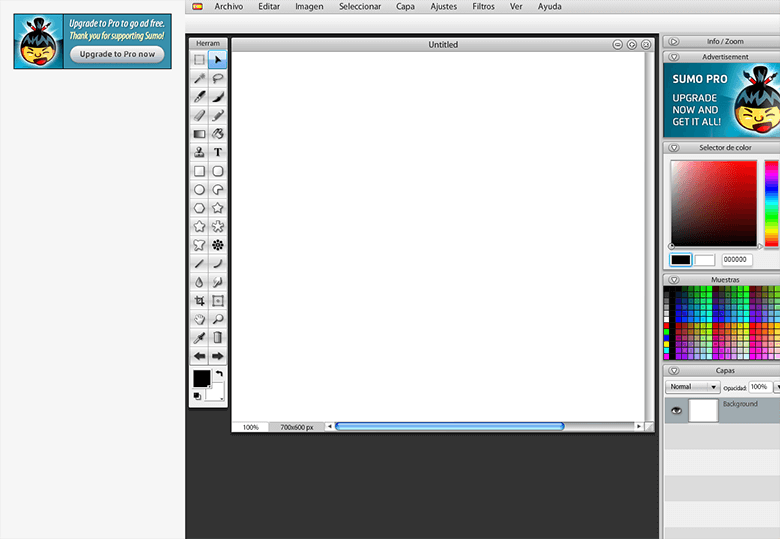The width and height of the screenshot is (780, 539).
Task: Click the trash can tool icon
Action: (x=217, y=338)
